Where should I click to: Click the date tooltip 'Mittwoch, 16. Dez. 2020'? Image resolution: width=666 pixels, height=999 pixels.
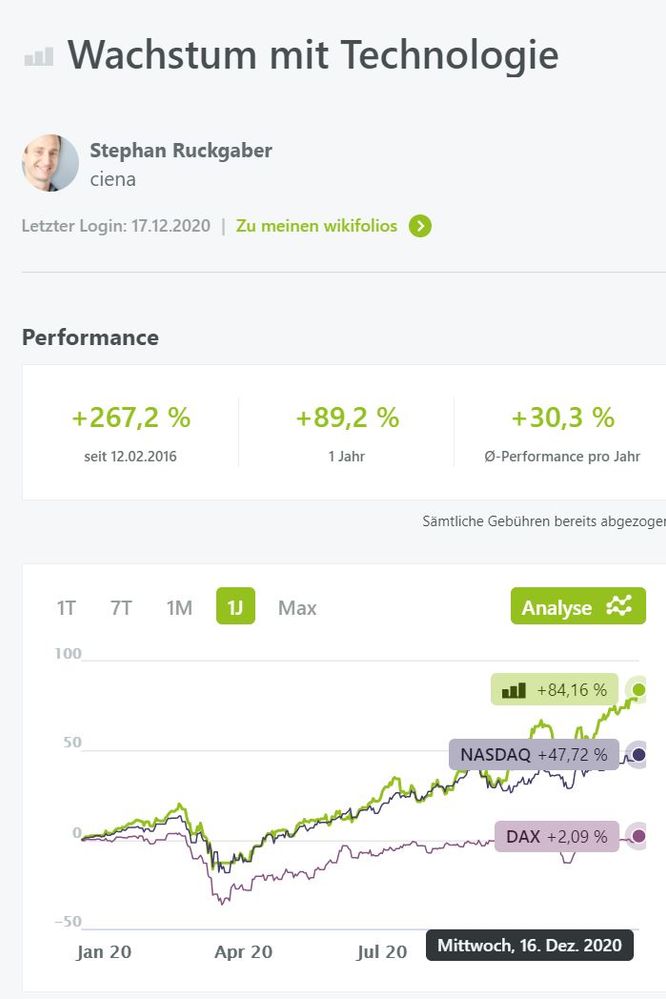click(x=529, y=945)
